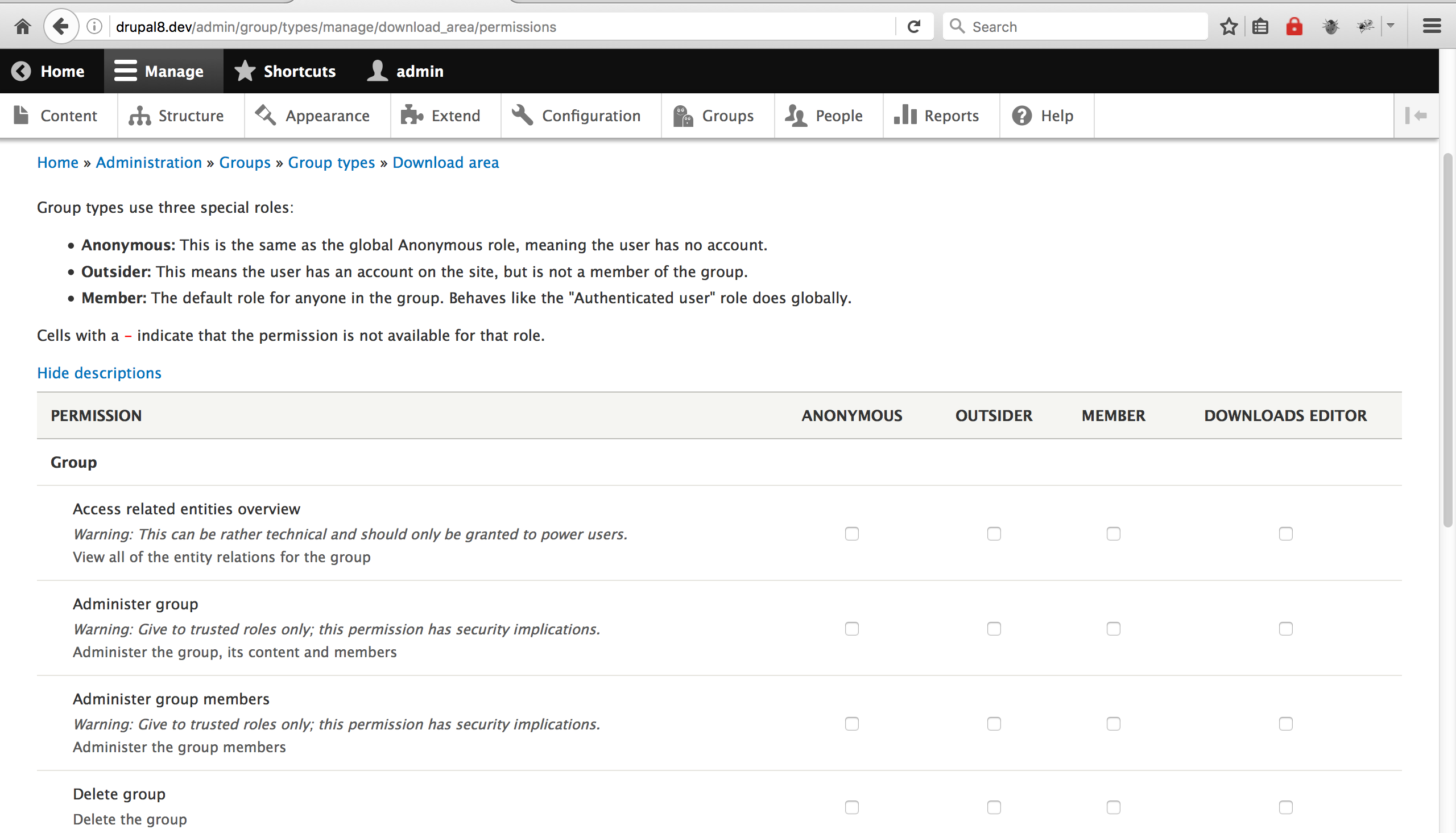The image size is (1456, 833).
Task: Check Downloads Editor for Administer group
Action: (1285, 629)
